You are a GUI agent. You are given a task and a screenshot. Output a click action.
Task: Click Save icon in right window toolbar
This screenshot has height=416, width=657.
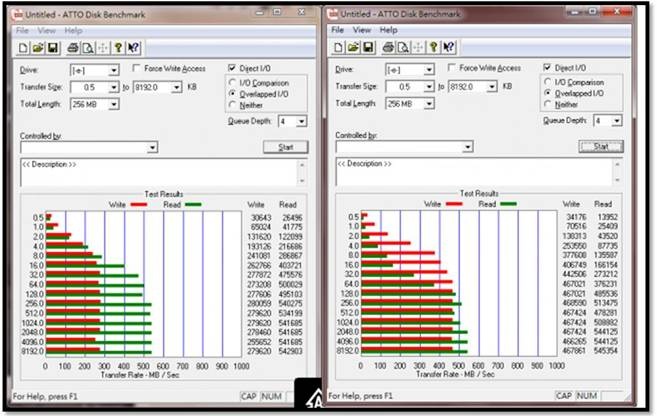368,47
